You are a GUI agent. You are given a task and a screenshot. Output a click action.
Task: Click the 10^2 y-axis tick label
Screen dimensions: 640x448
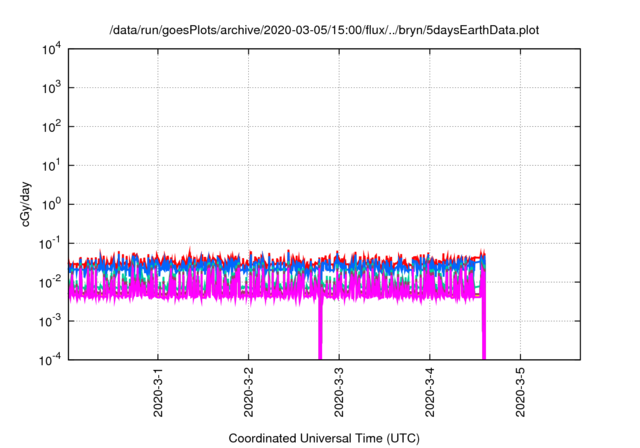51,127
